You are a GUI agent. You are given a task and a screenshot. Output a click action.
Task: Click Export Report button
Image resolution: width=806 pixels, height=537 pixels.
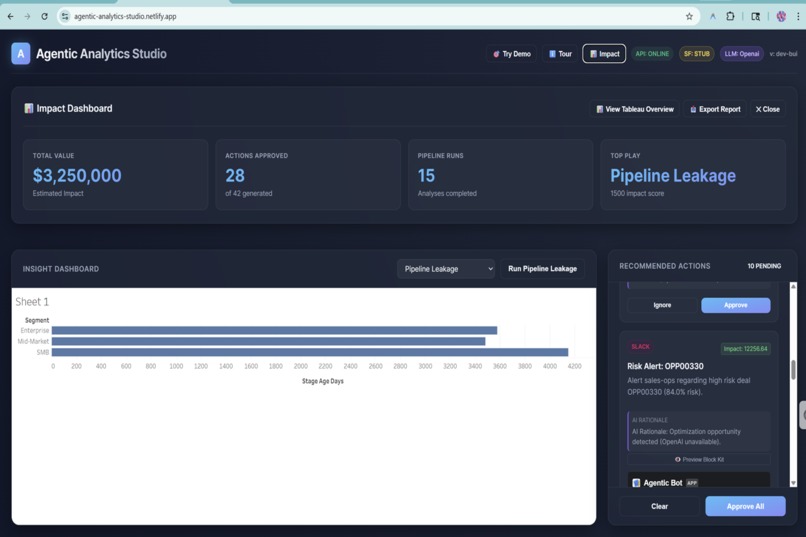[715, 109]
